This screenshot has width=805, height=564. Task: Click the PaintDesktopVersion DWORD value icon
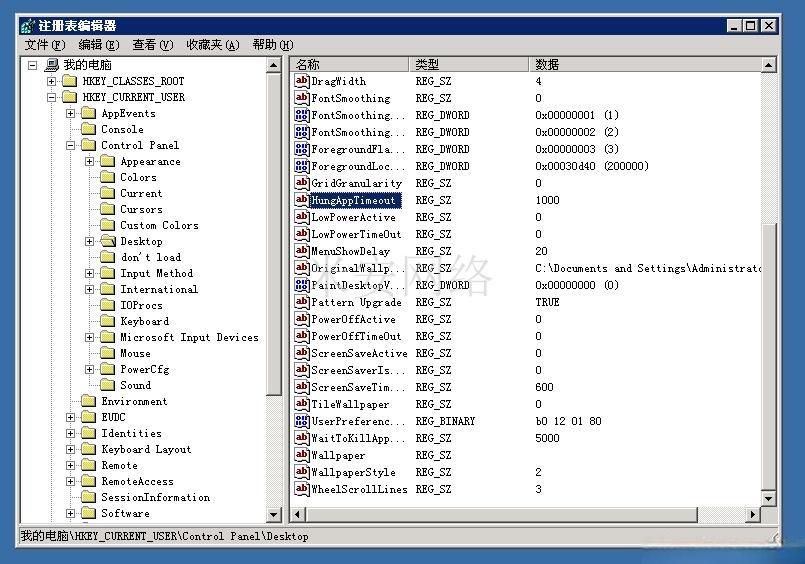pos(302,285)
